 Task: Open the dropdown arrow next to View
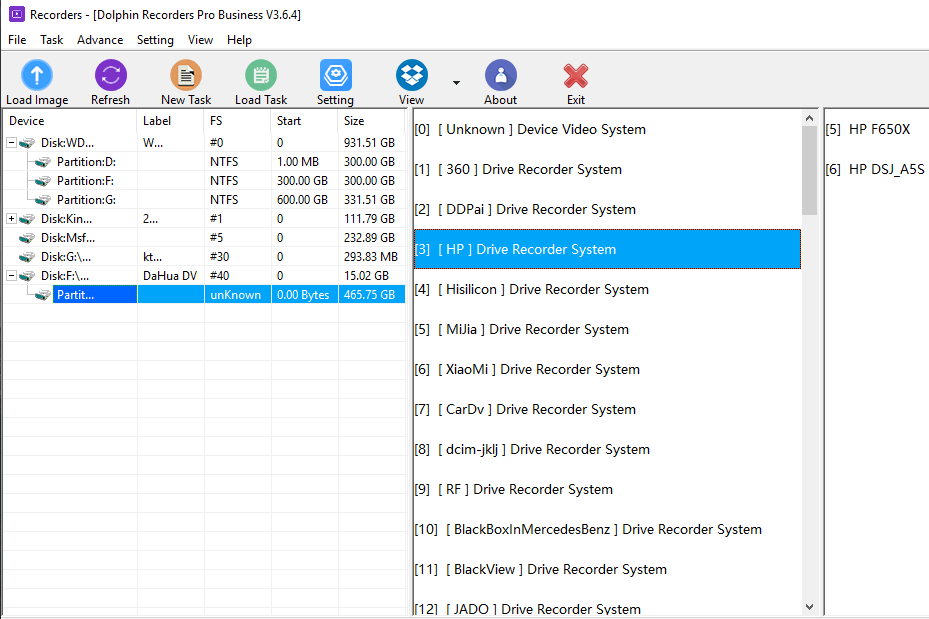[x=456, y=83]
